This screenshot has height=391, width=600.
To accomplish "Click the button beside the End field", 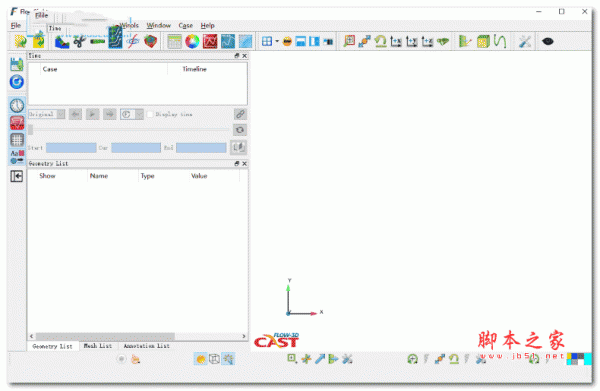I will click(x=238, y=147).
